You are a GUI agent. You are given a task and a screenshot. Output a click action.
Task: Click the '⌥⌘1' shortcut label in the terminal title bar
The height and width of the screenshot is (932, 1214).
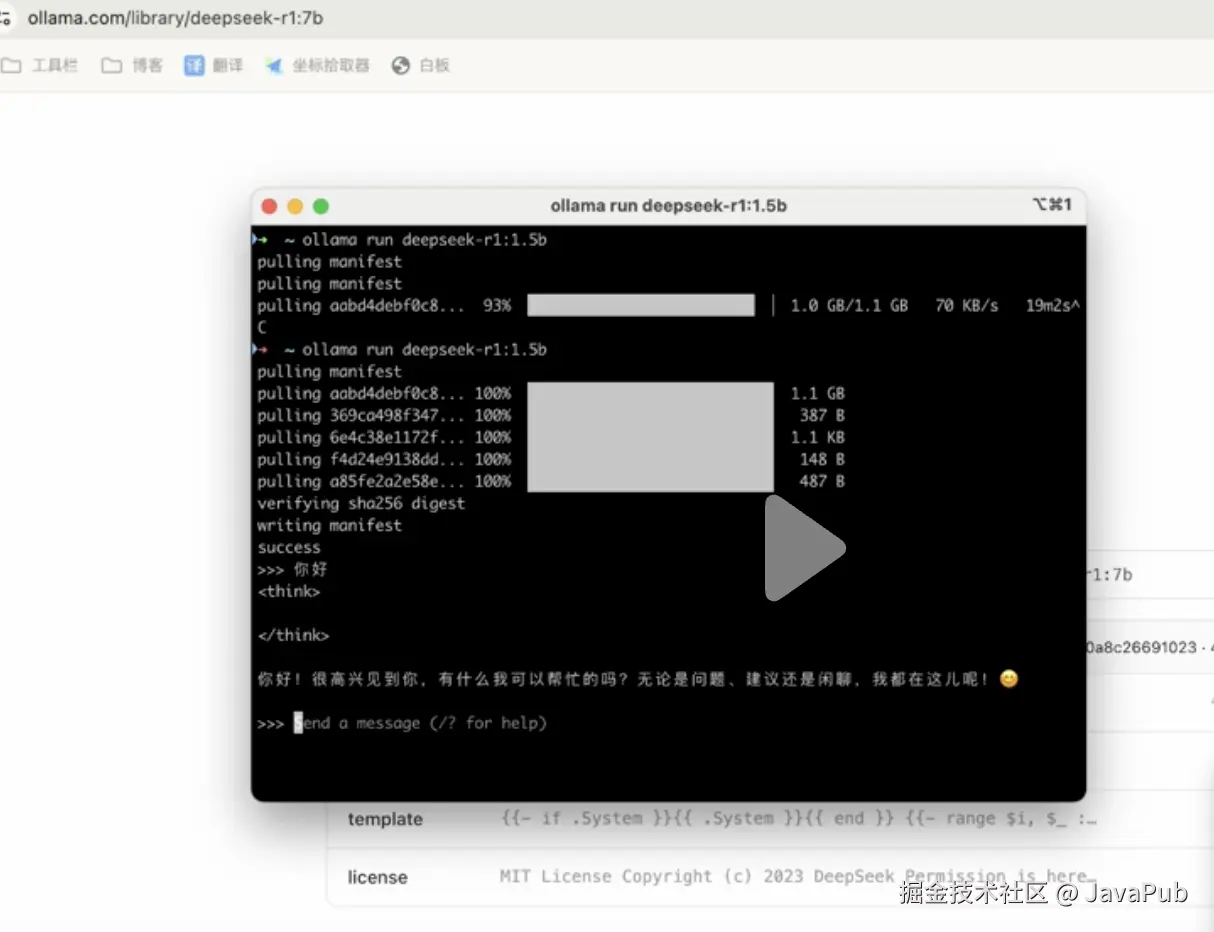pos(1052,205)
